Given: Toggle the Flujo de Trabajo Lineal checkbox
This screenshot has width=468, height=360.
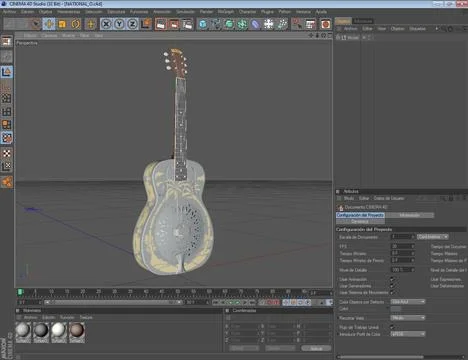Looking at the screenshot, I should 392,327.
